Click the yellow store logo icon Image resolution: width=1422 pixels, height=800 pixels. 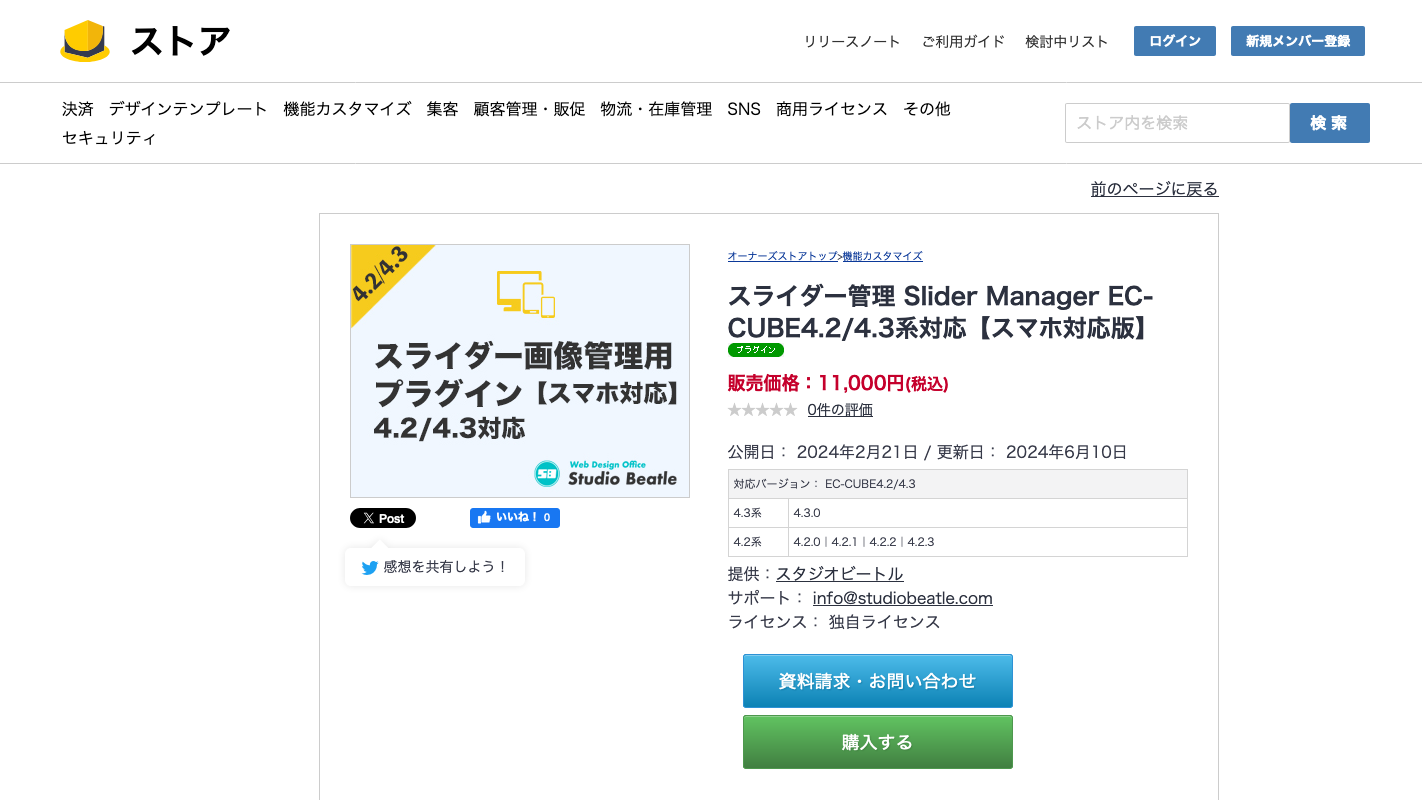[85, 41]
